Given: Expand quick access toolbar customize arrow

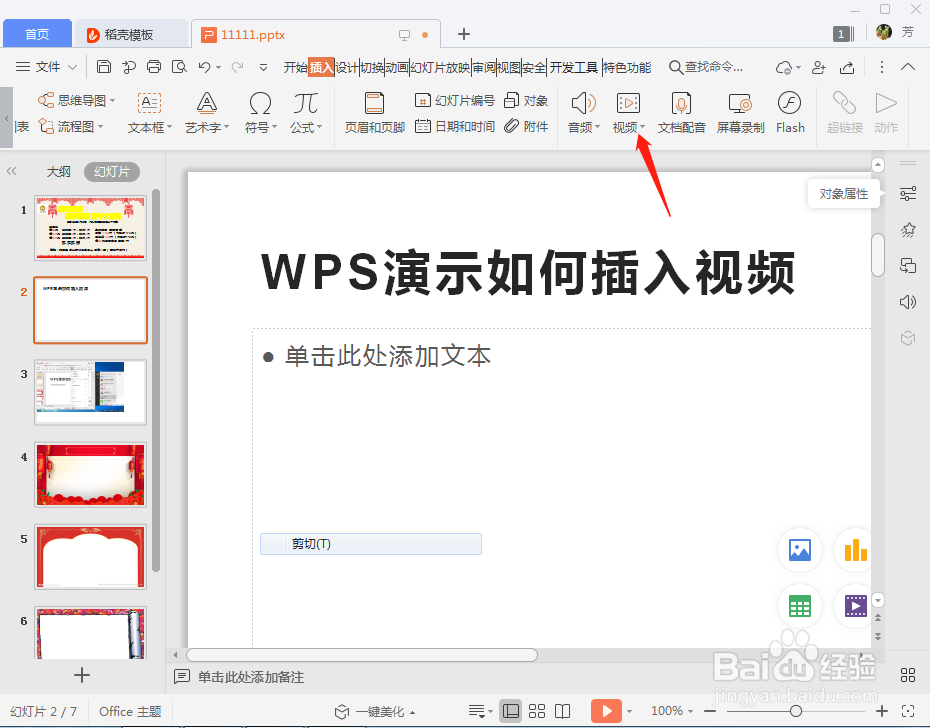Looking at the screenshot, I should pos(263,67).
